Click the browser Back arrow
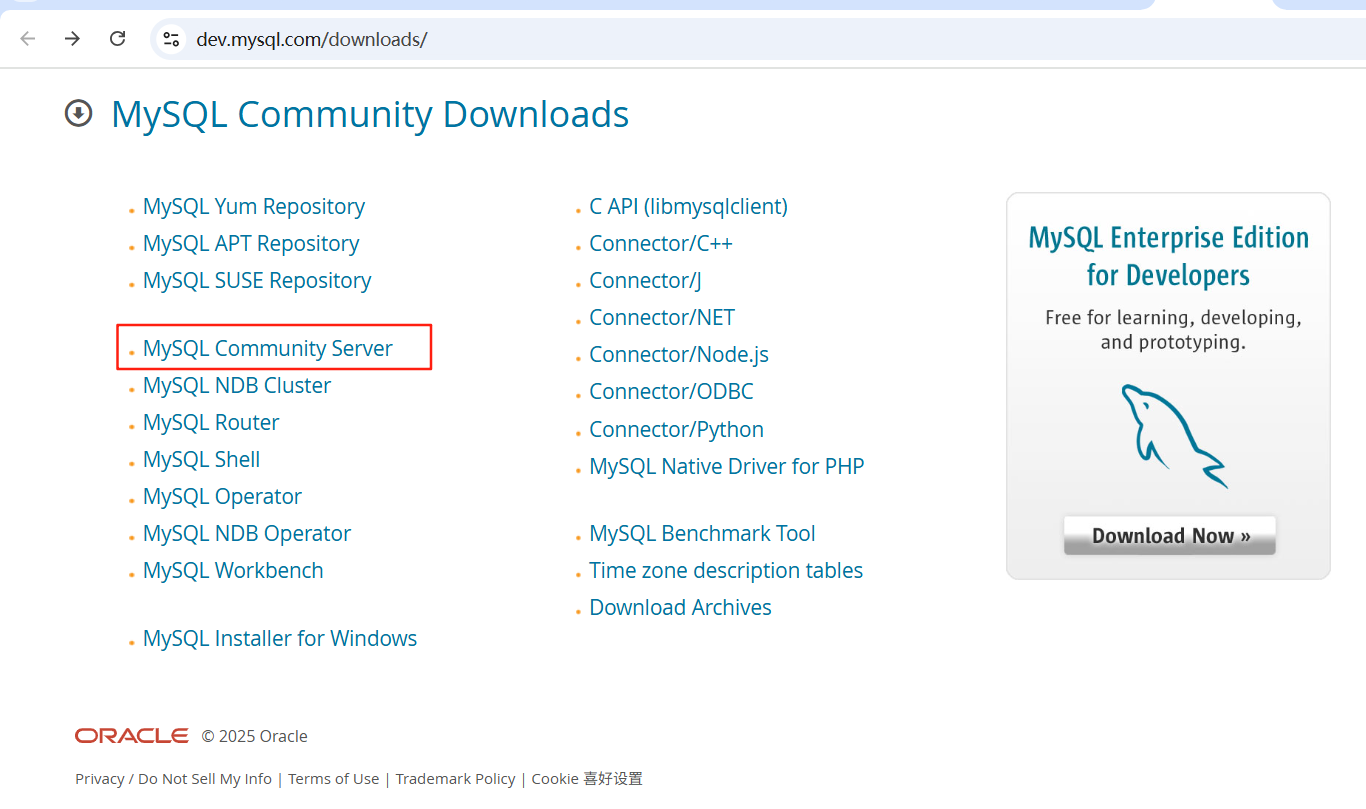1366x809 pixels. point(28,39)
